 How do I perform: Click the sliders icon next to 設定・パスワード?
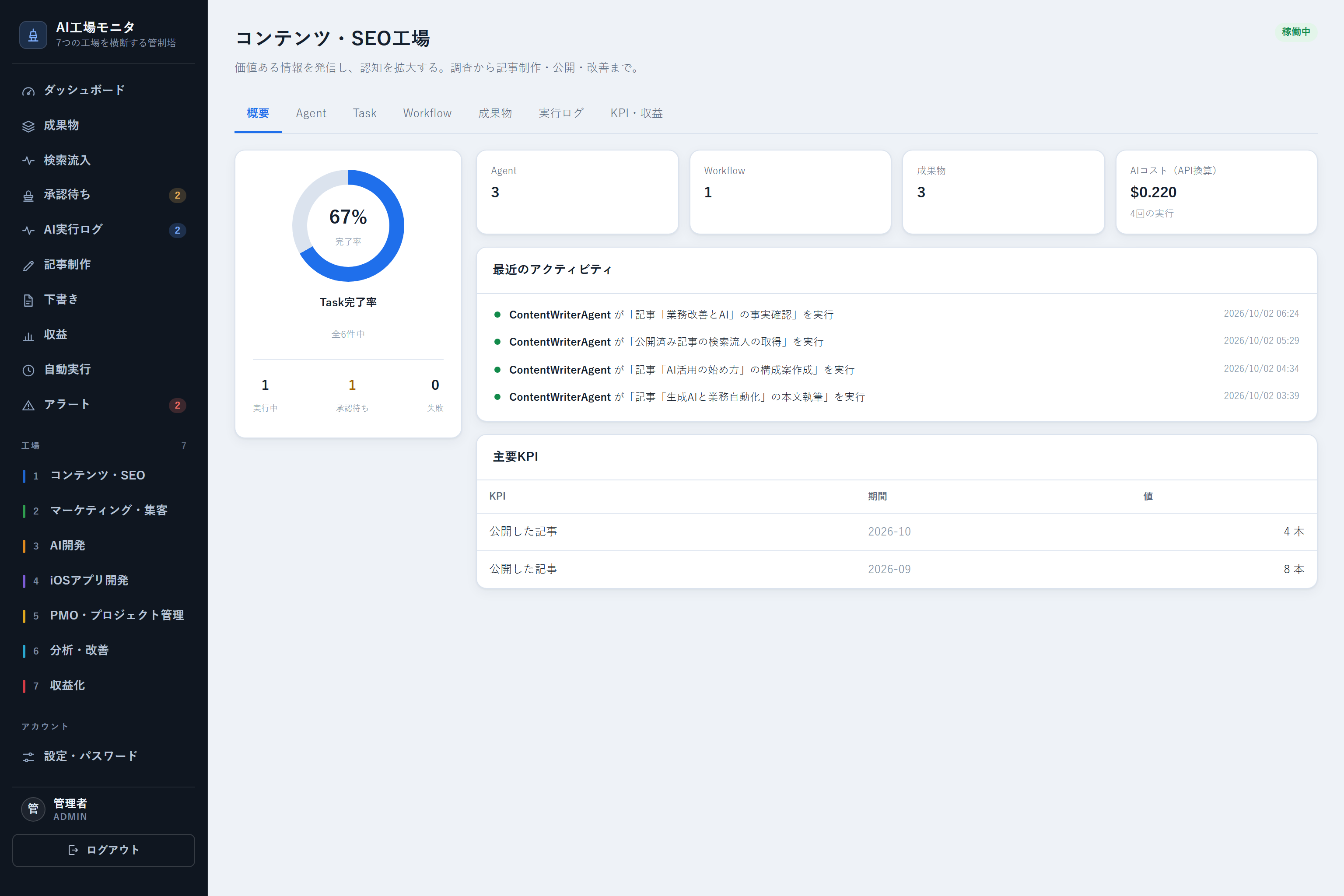click(x=28, y=757)
